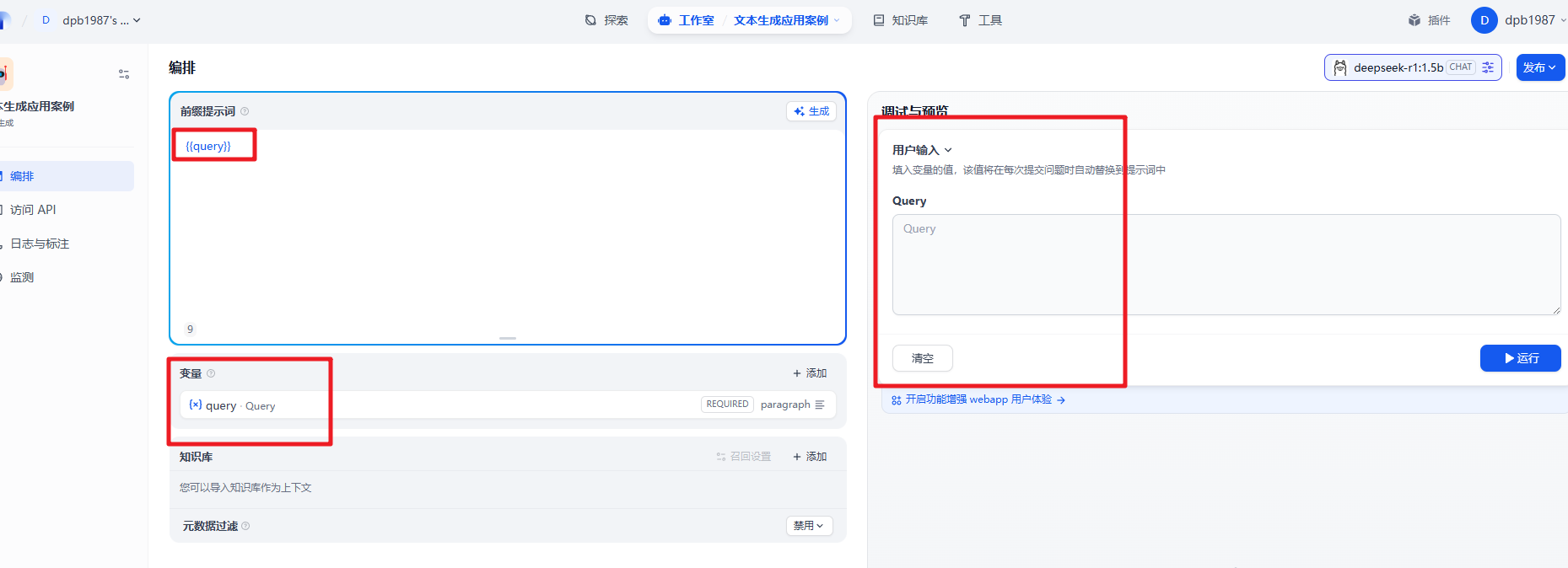Click the dpb1987 user avatar
This screenshot has width=1568, height=568.
(x=1484, y=20)
